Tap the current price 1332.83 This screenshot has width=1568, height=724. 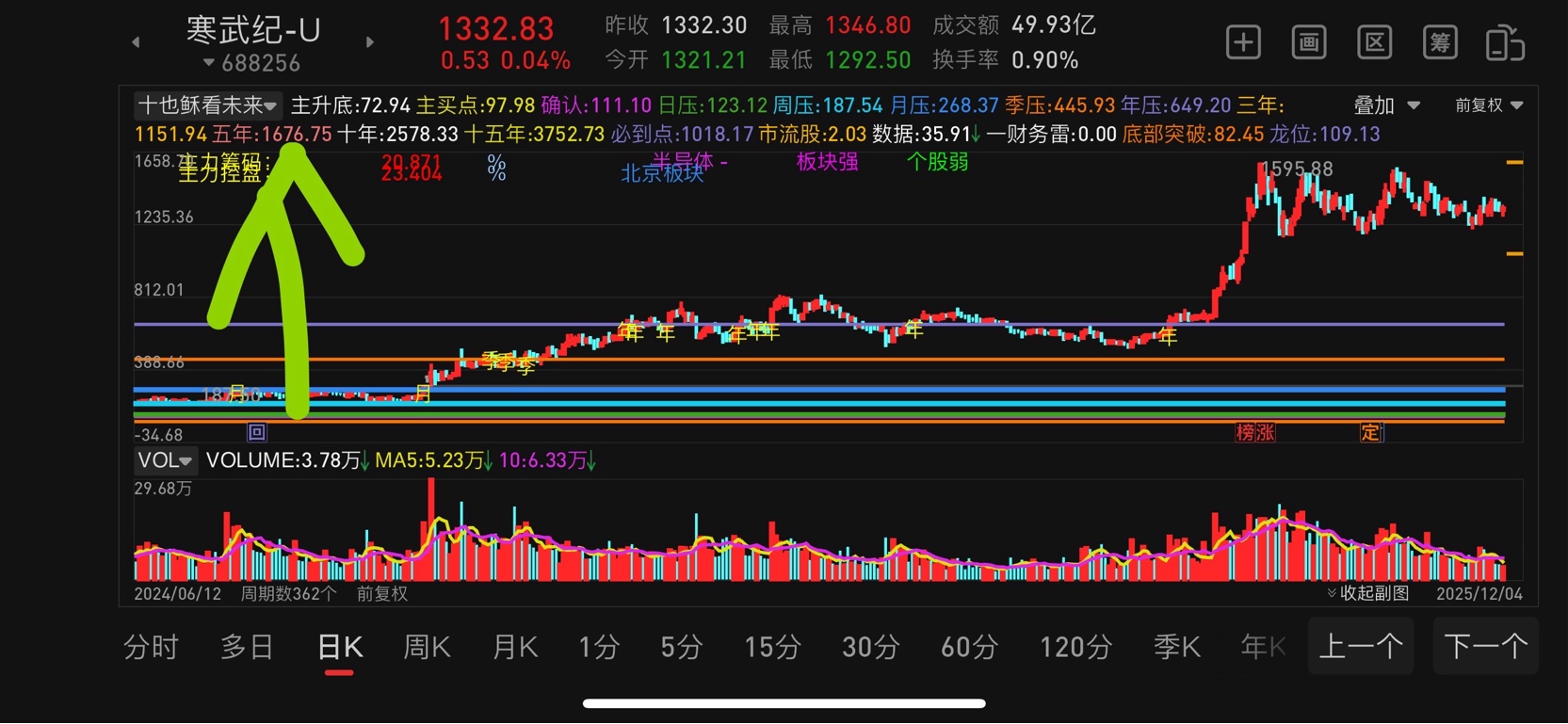pyautogui.click(x=496, y=28)
